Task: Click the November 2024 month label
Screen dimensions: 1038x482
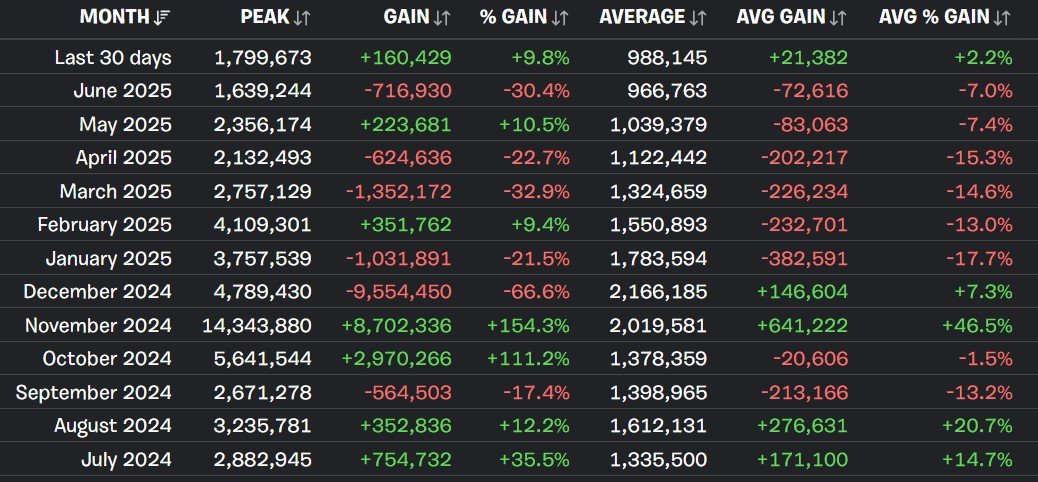Action: click(98, 326)
